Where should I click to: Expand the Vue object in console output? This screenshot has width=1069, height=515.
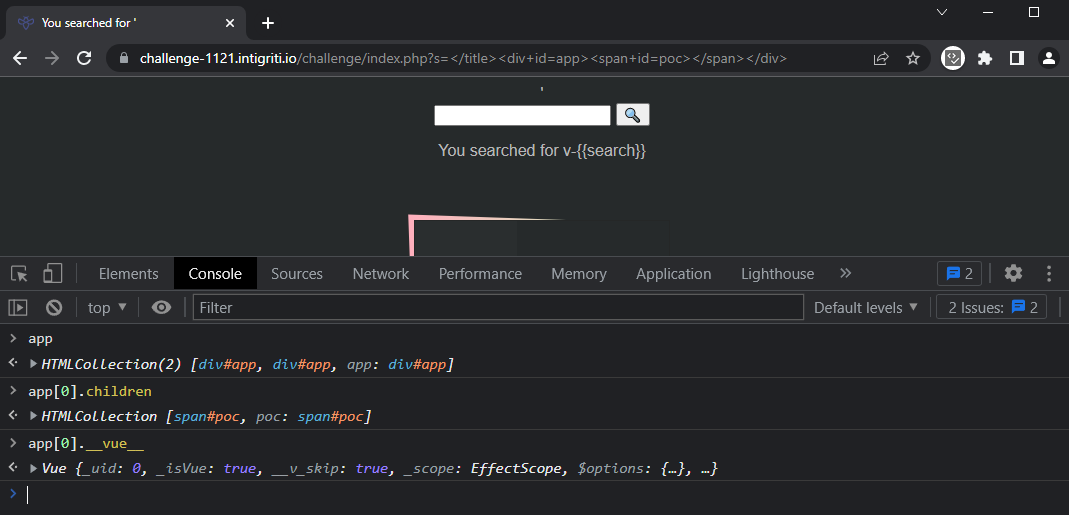coord(35,468)
